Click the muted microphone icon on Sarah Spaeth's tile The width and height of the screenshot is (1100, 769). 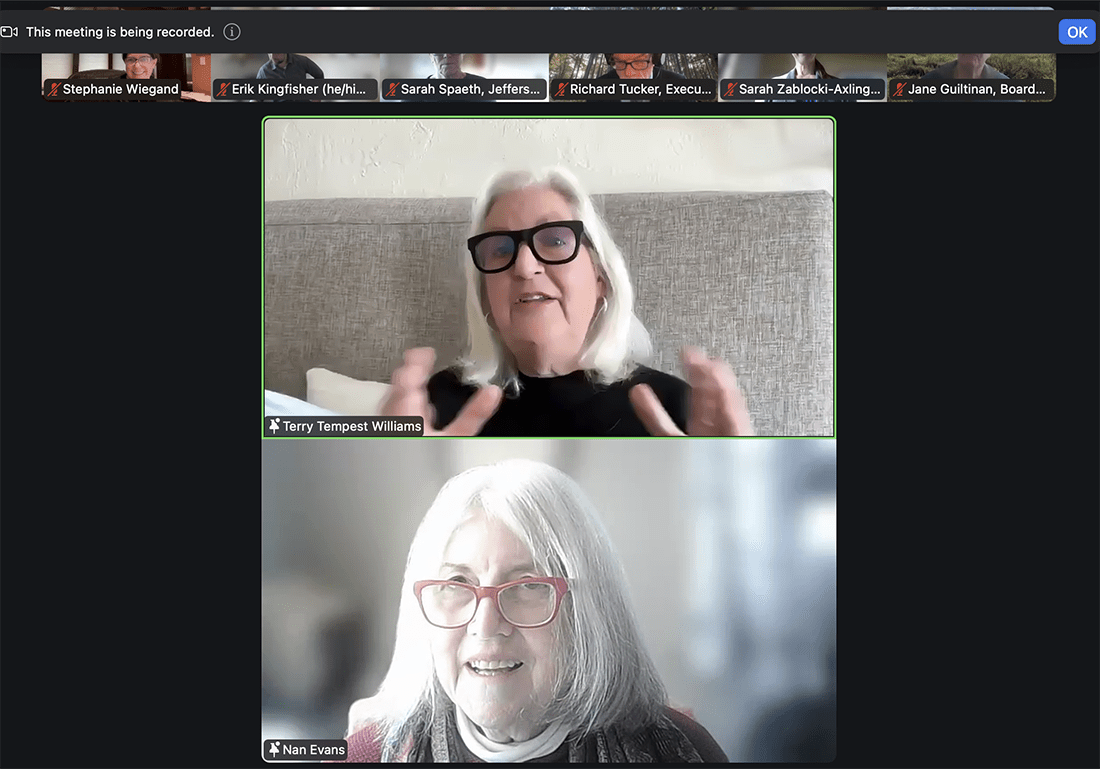[390, 89]
